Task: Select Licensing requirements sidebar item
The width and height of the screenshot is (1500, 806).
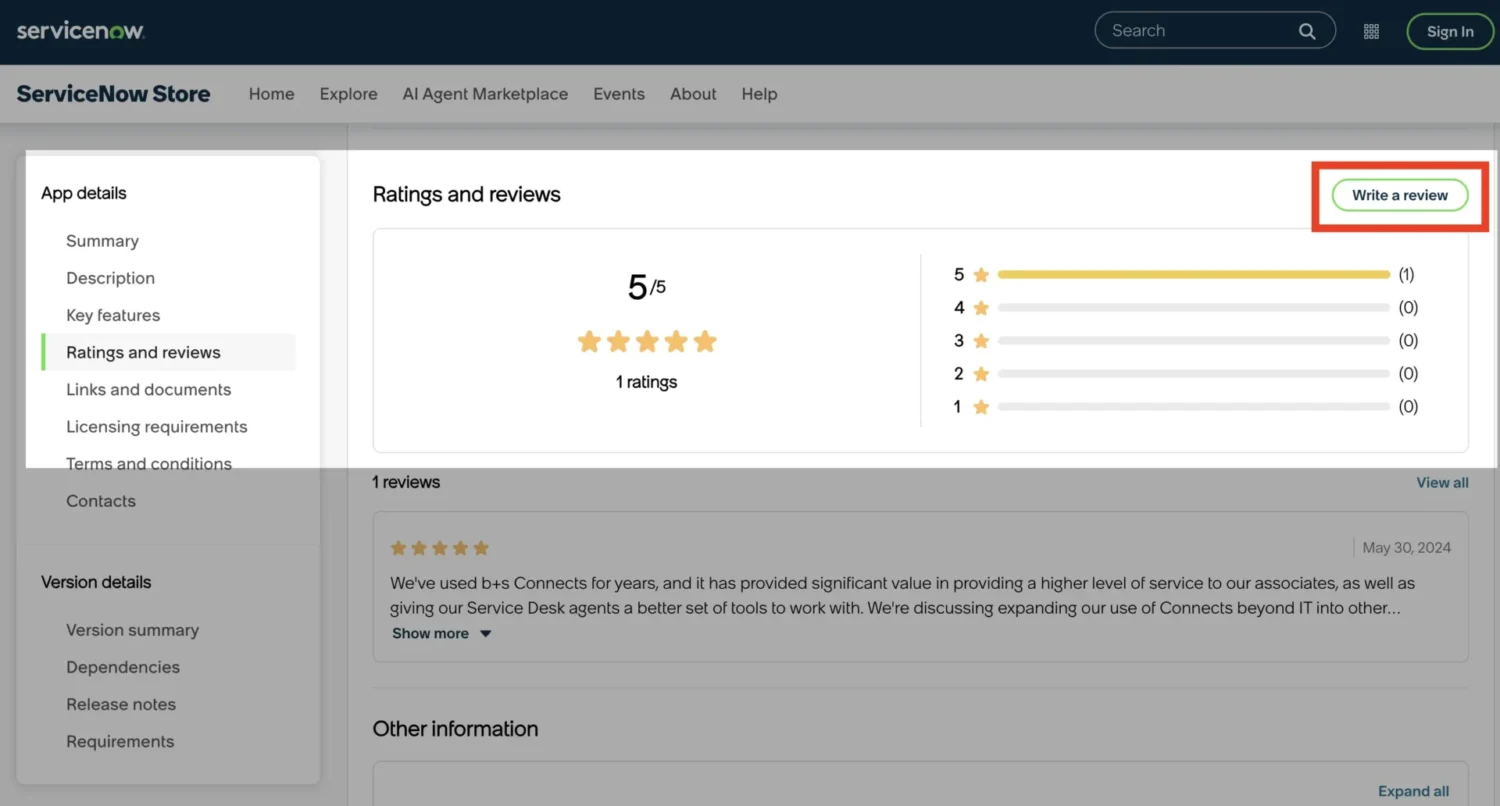Action: [x=156, y=426]
